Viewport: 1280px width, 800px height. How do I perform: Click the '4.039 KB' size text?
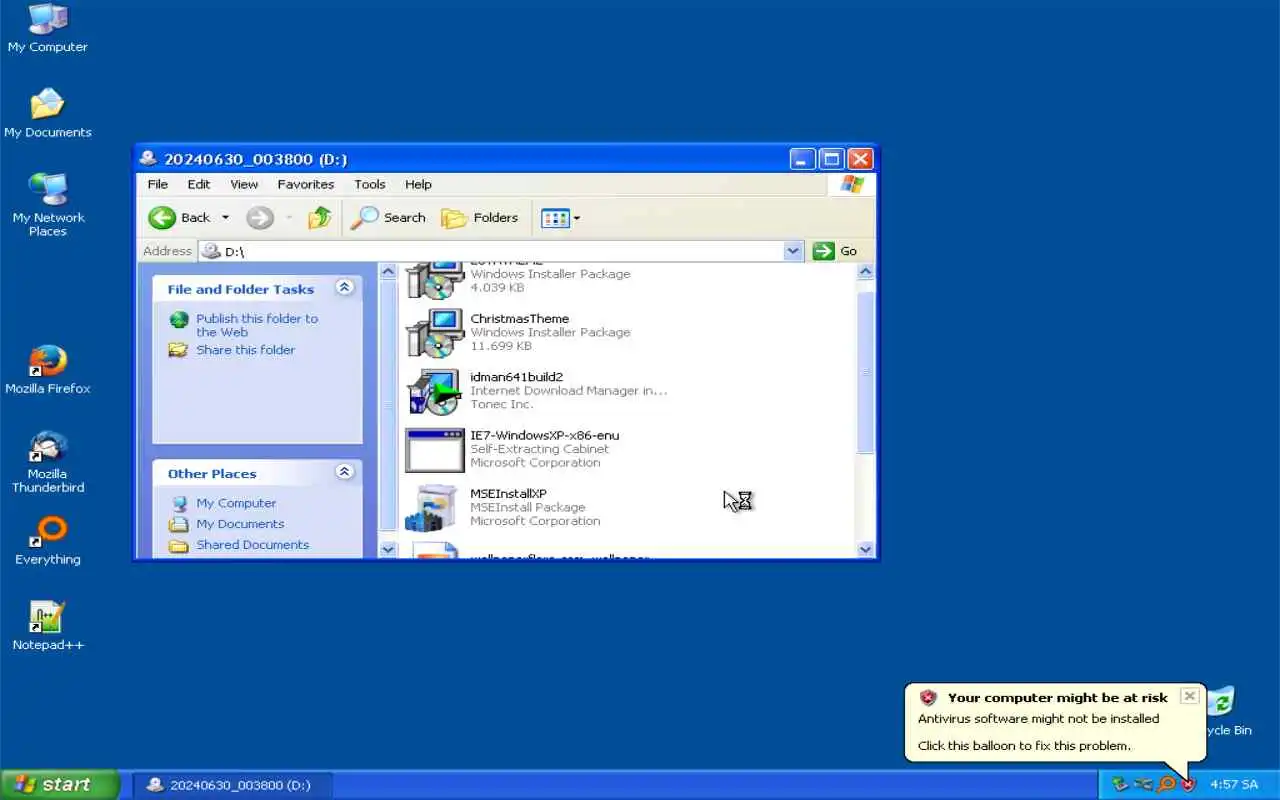[497, 288]
